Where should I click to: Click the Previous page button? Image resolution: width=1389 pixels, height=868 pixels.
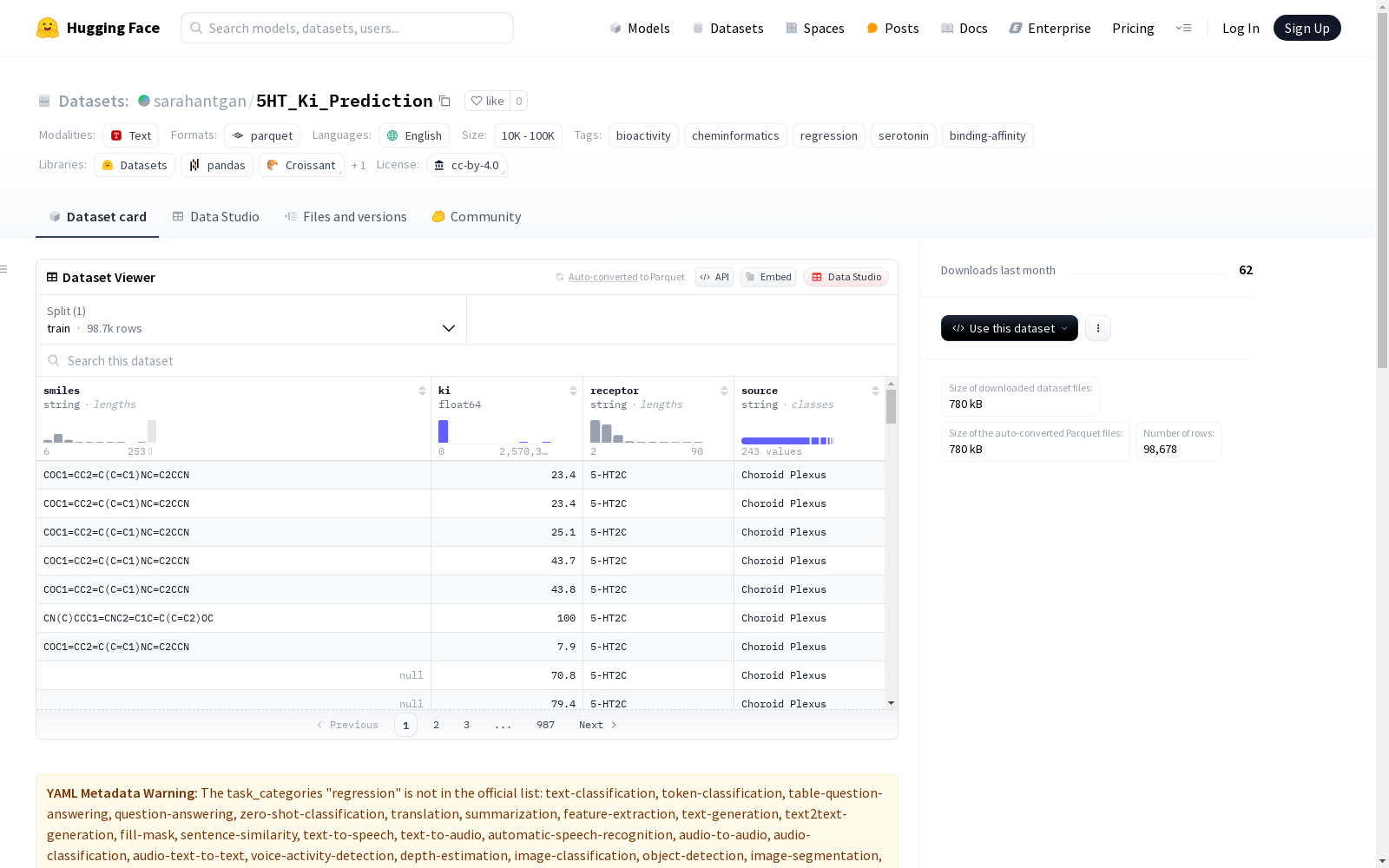click(x=347, y=725)
